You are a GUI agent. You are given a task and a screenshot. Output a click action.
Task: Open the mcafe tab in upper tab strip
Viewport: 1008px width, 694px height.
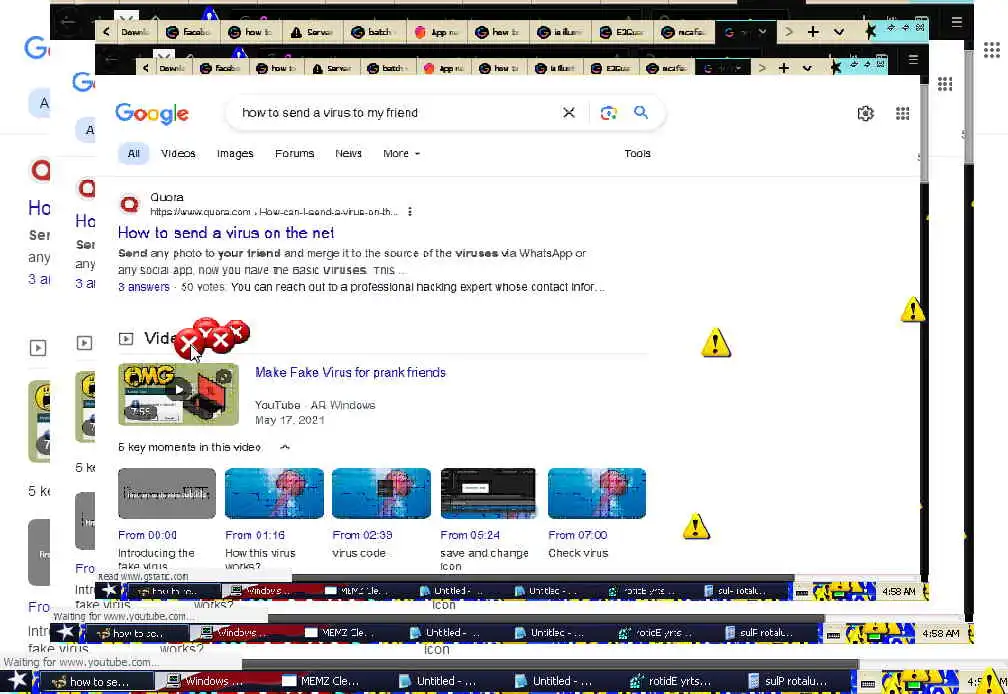tap(685, 32)
